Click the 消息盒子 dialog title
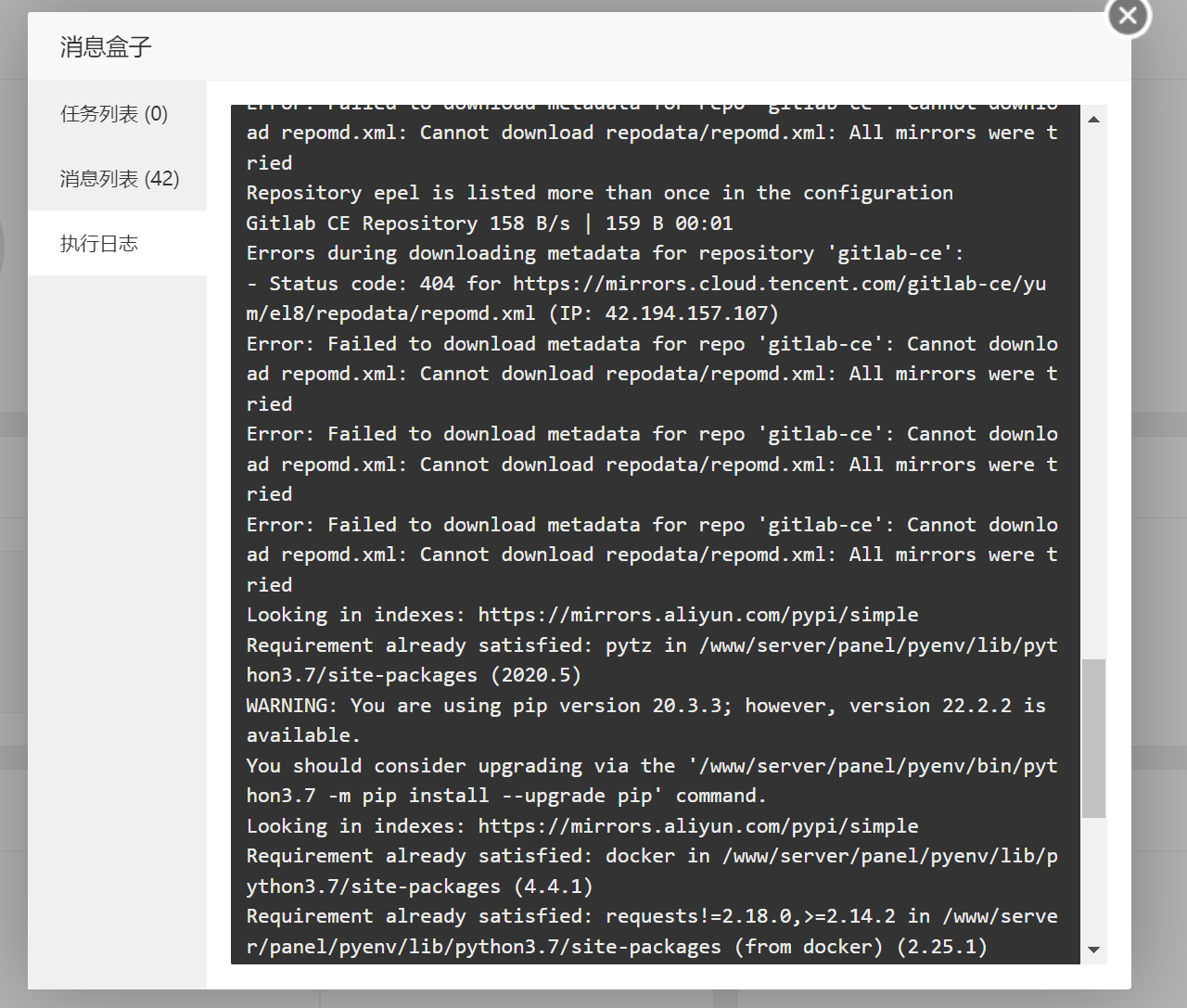 [106, 46]
